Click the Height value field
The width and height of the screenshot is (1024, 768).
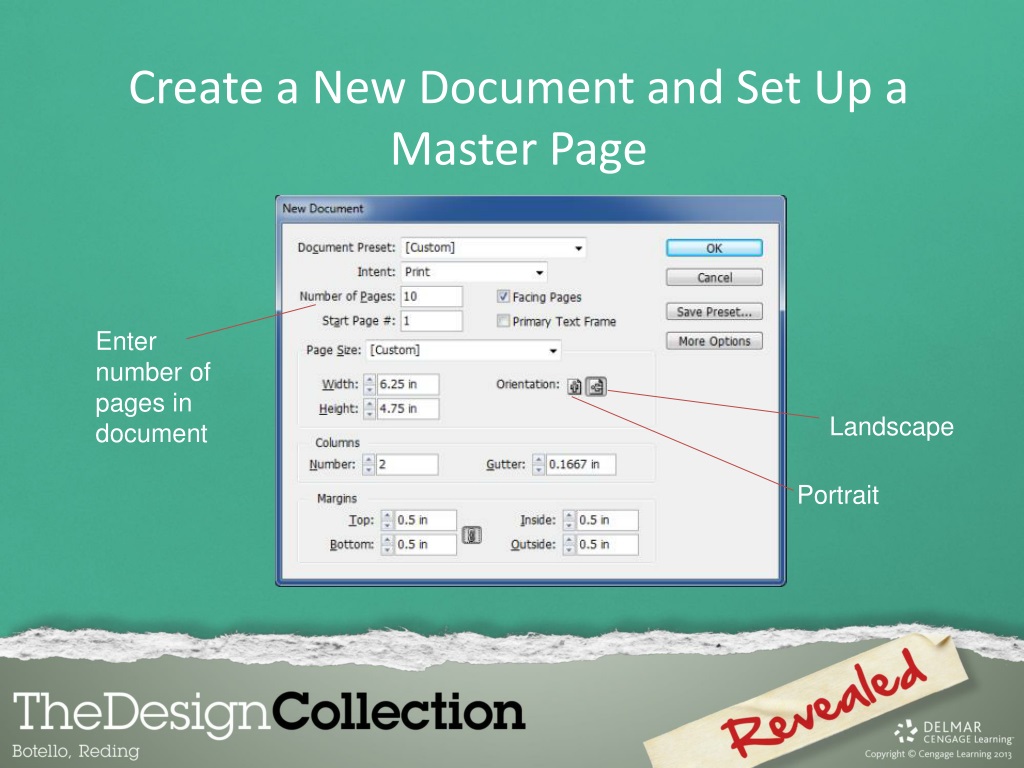point(408,409)
